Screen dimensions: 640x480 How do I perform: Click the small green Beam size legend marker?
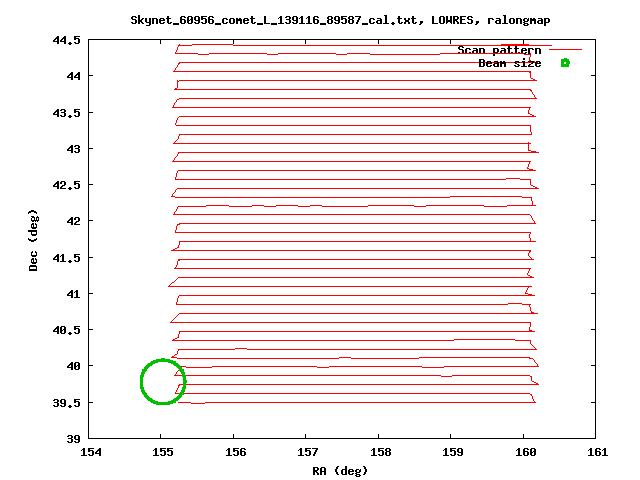click(x=565, y=63)
